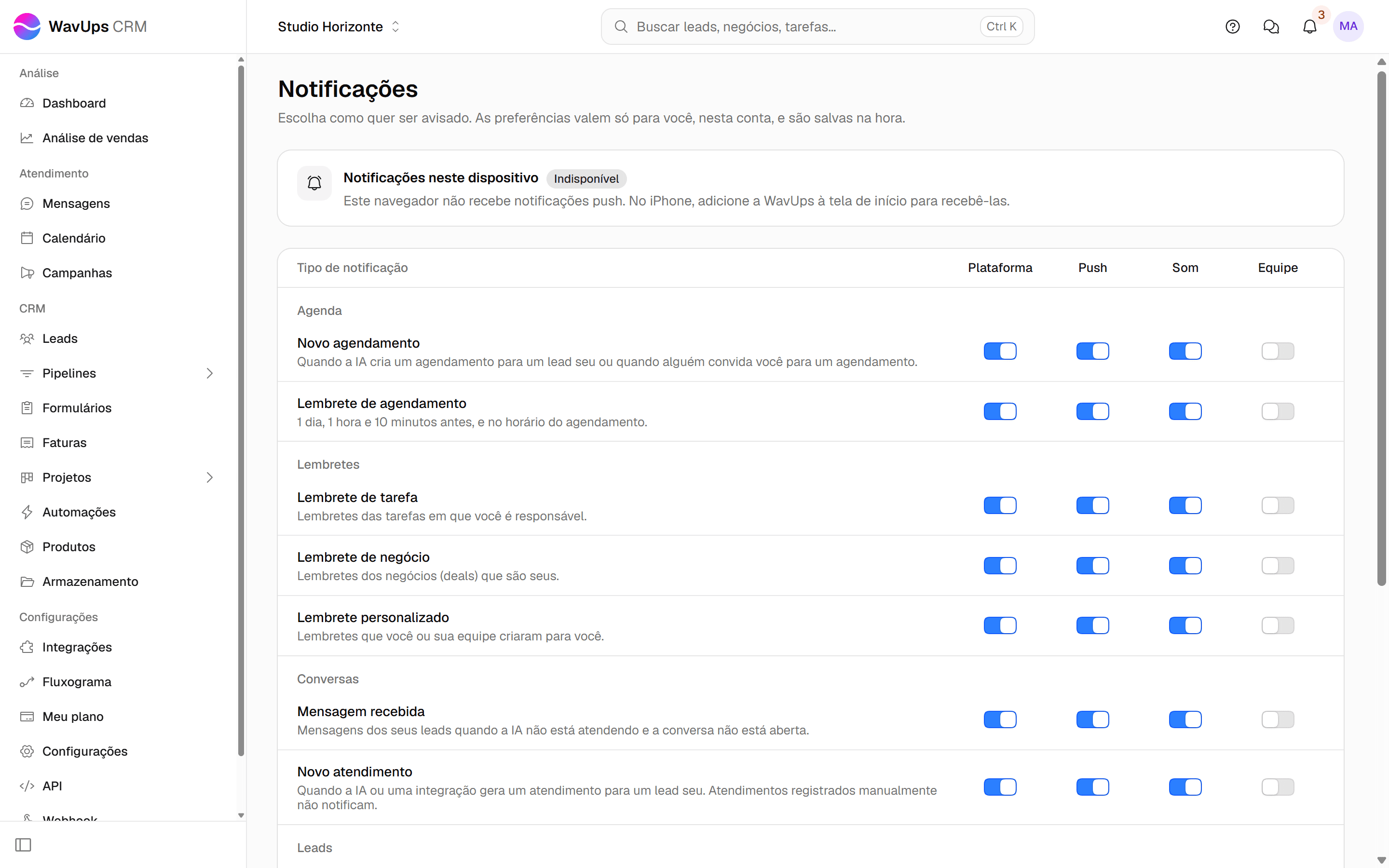The image size is (1389, 868).
Task: Click the Indisponível status badge
Action: click(586, 178)
